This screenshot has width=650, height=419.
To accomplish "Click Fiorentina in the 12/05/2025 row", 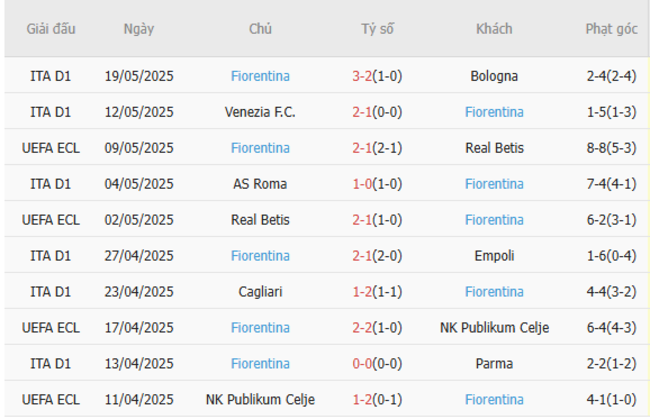I will 494,112.
